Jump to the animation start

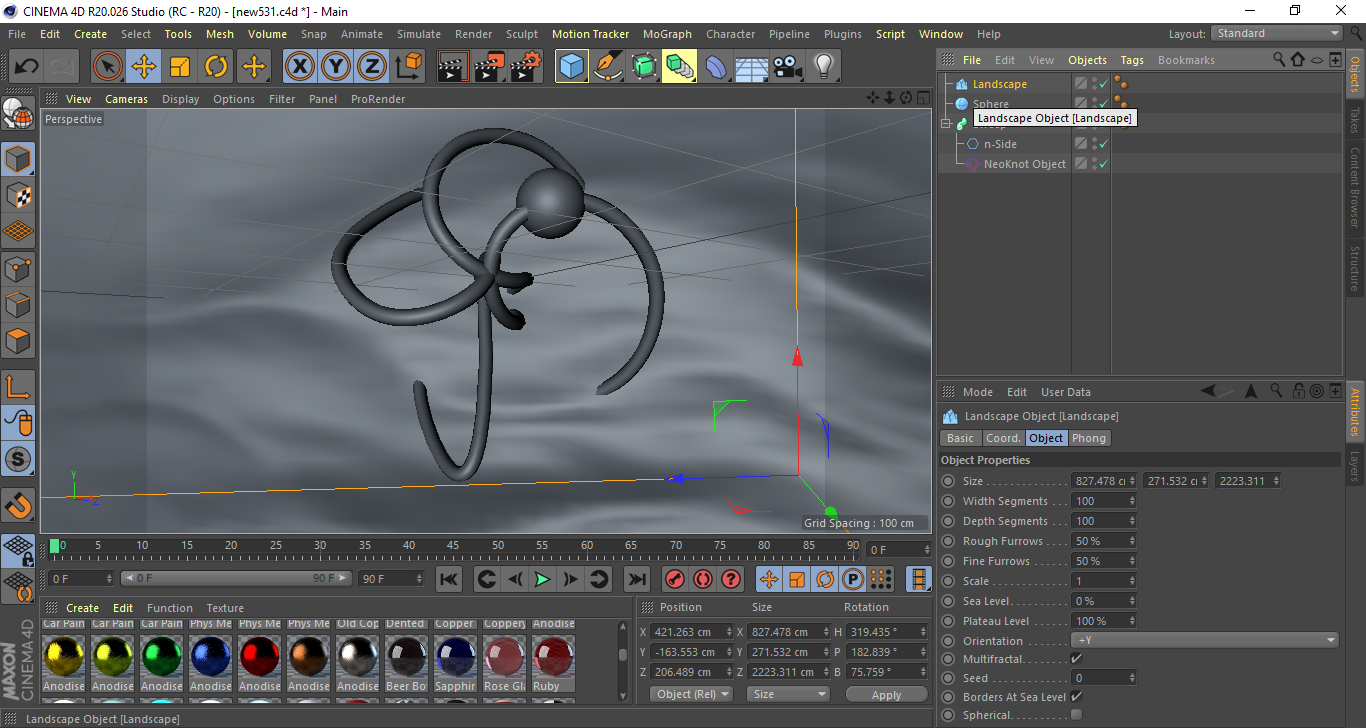449,579
